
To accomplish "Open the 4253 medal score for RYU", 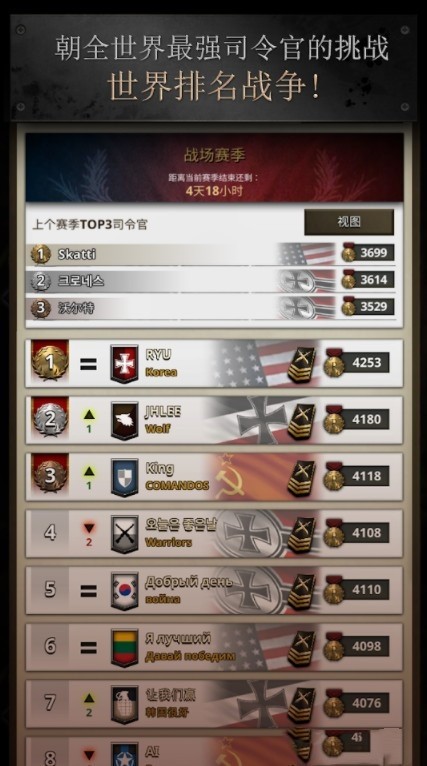I will pos(357,362).
